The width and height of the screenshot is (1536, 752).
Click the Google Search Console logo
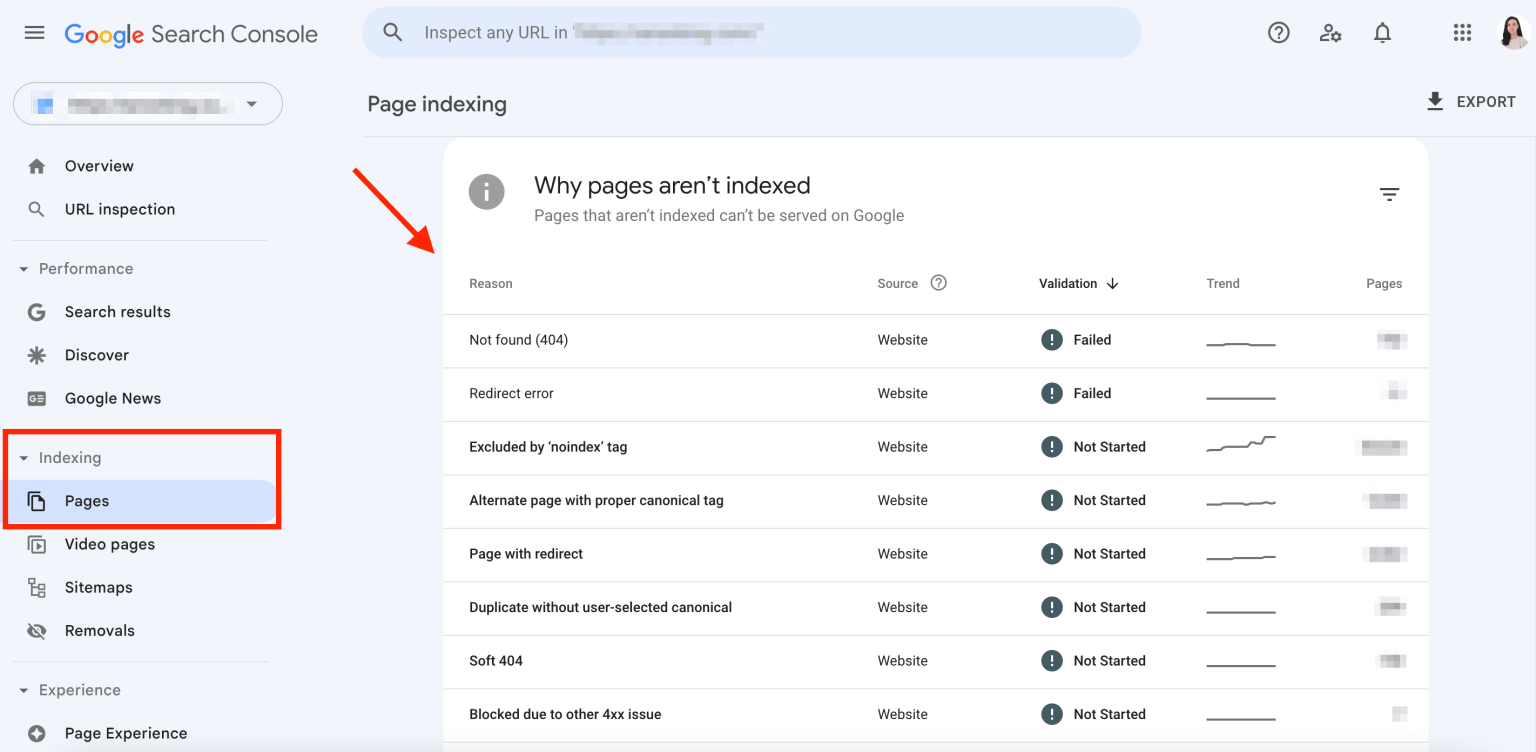point(191,34)
